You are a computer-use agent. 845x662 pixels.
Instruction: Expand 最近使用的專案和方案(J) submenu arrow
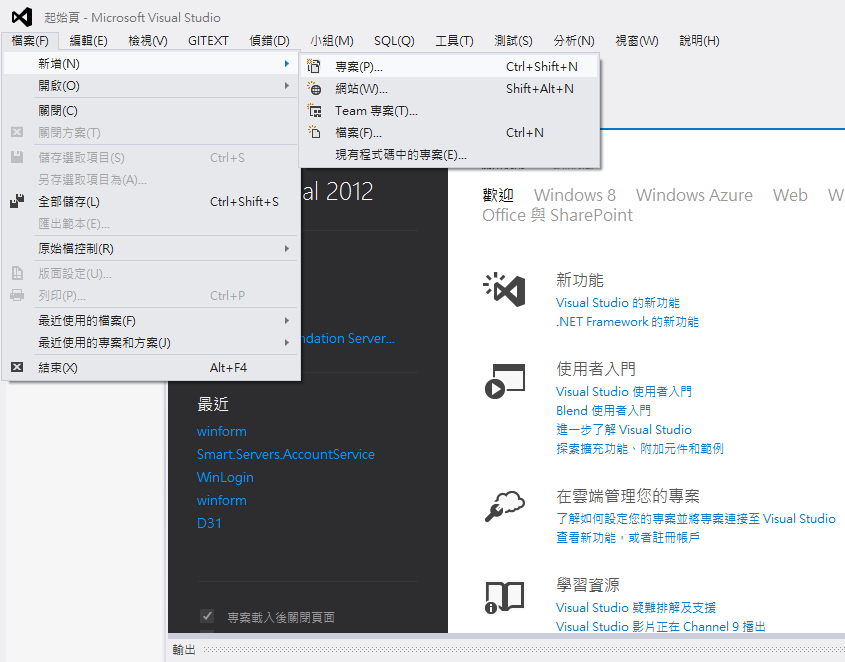pos(287,343)
